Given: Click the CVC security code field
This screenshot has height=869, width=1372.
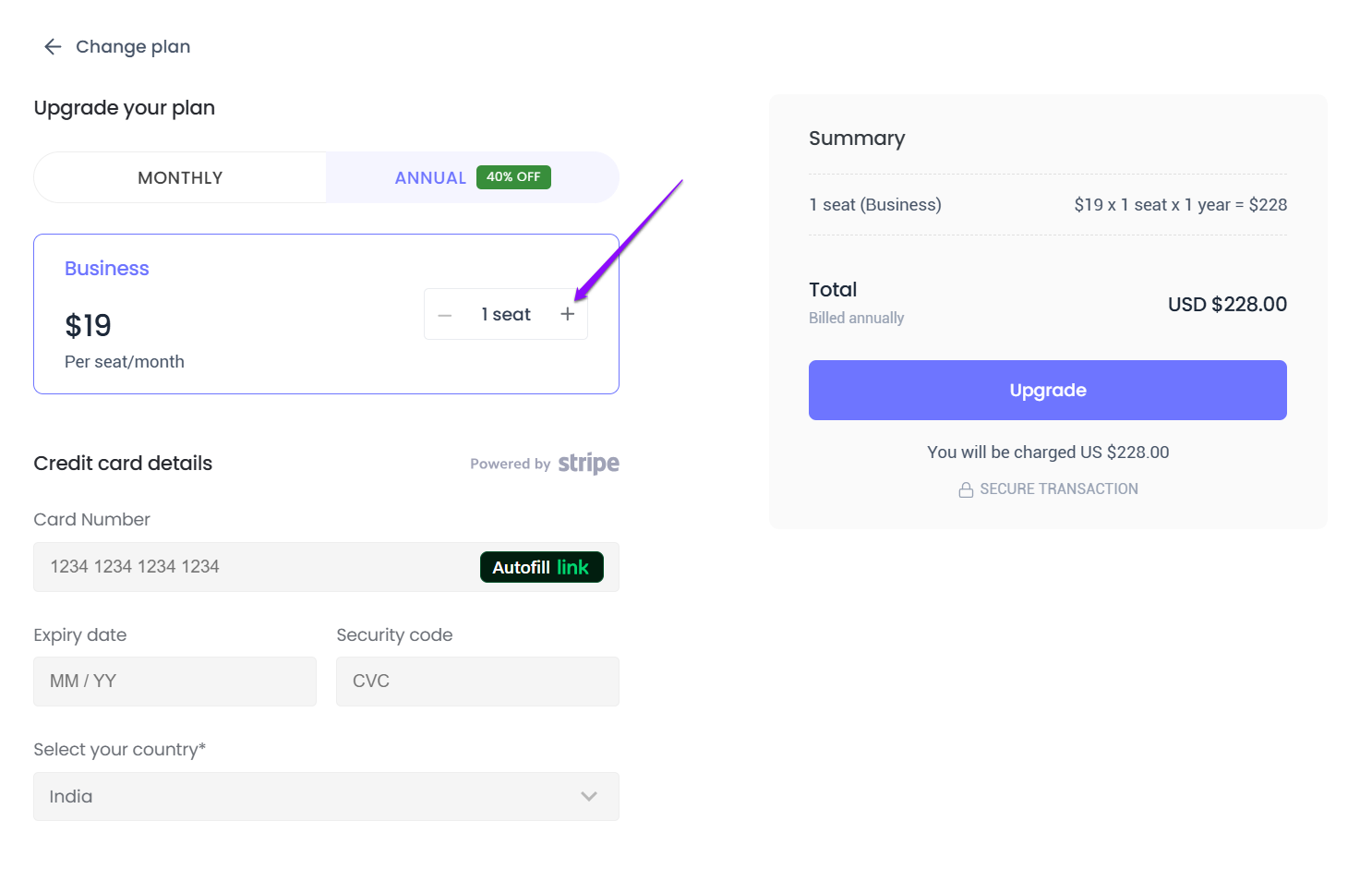Looking at the screenshot, I should point(477,682).
